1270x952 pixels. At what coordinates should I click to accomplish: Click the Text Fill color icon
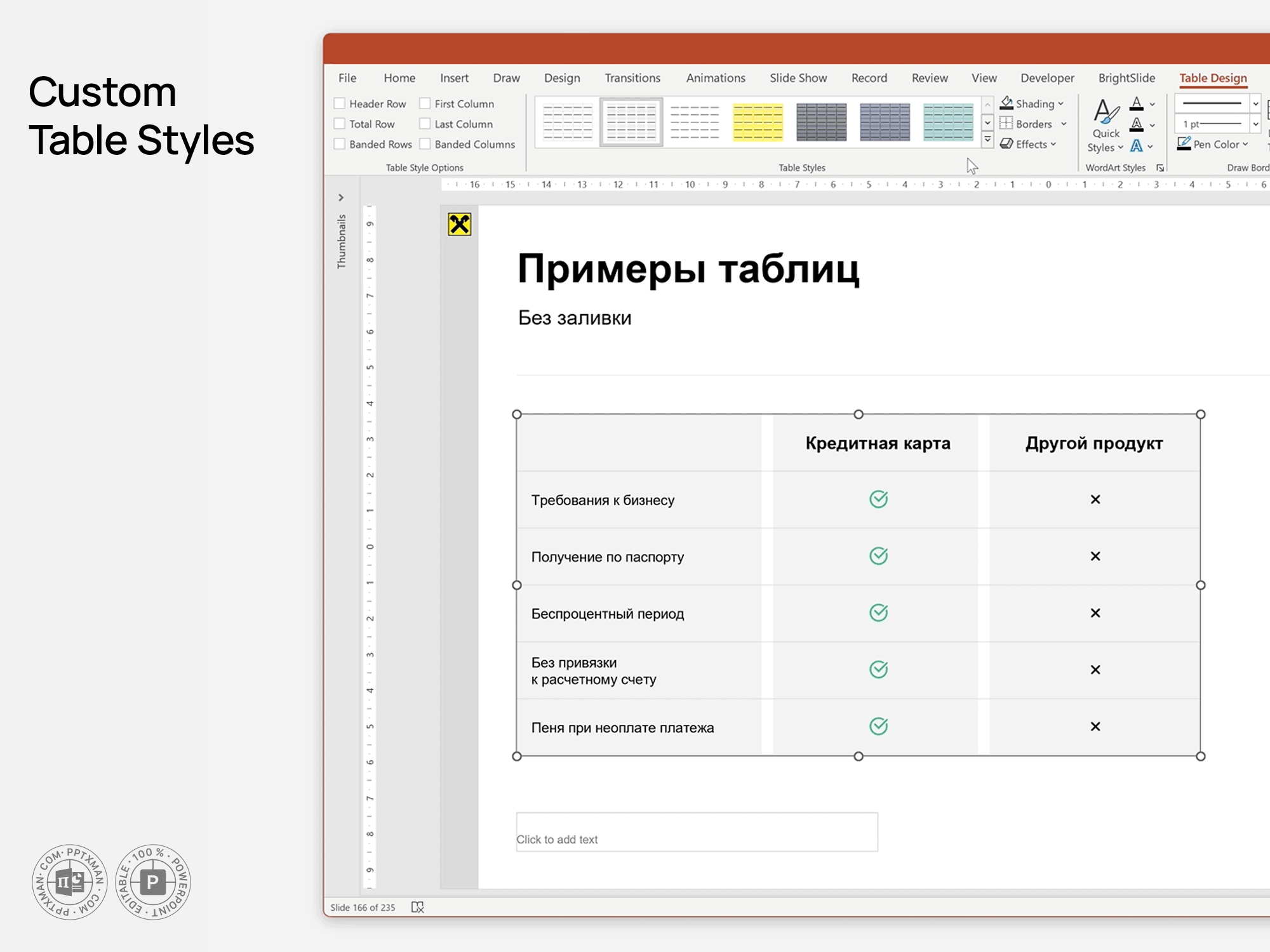point(1137,103)
